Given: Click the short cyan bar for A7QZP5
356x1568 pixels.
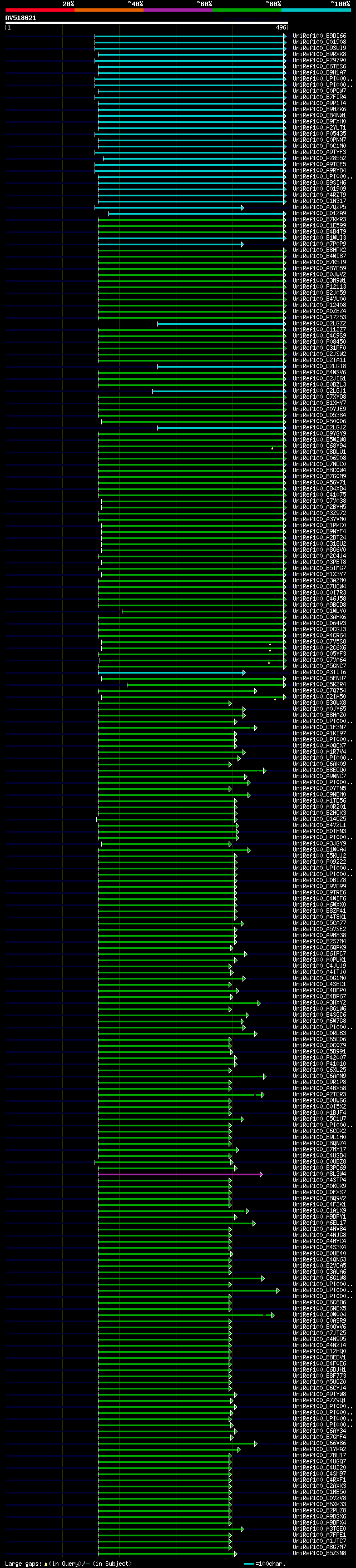Looking at the screenshot, I should pos(169,208).
